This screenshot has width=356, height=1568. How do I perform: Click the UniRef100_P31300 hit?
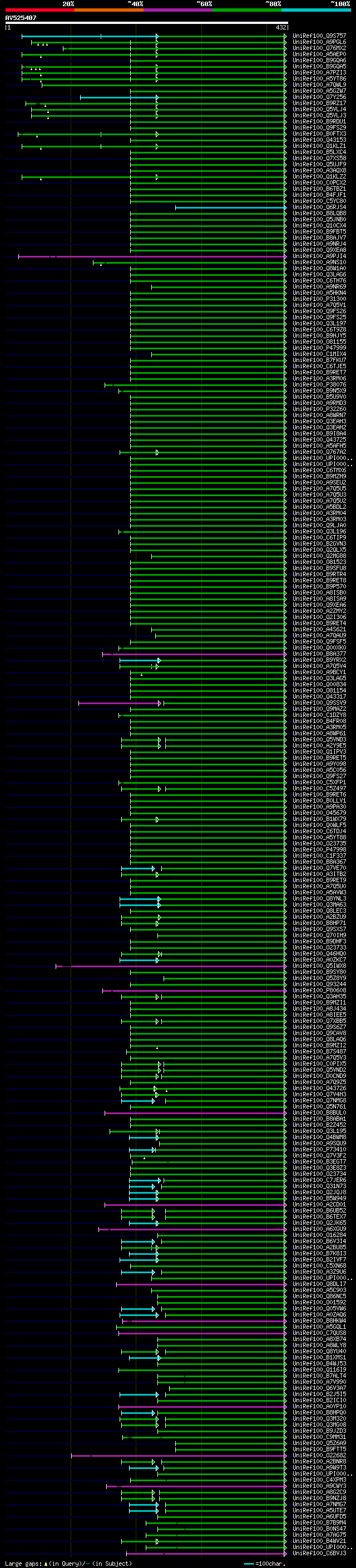point(319,299)
